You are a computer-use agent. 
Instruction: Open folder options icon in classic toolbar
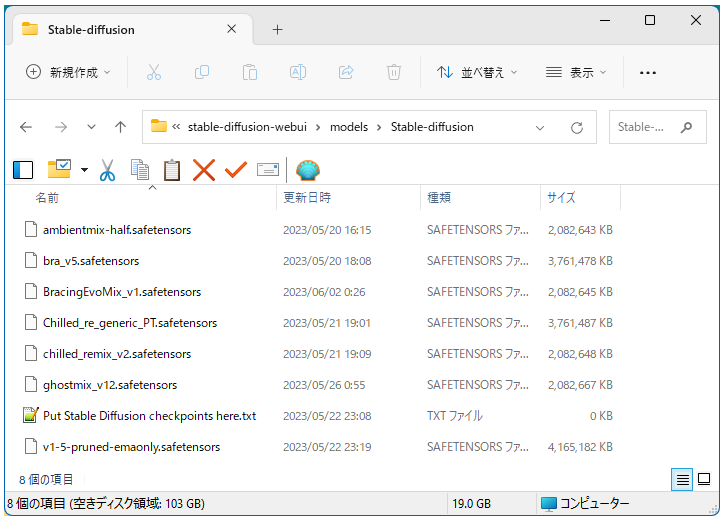tap(59, 170)
